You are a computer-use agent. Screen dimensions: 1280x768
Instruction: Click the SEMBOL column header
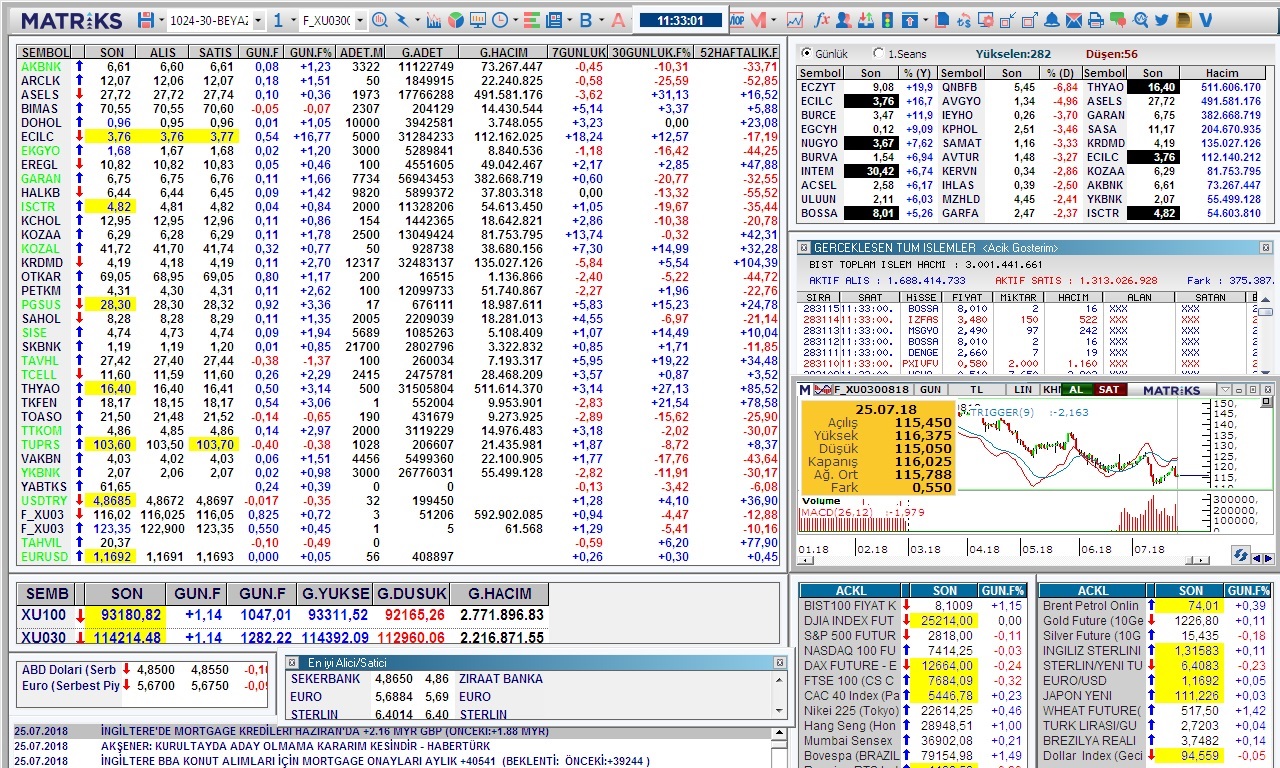point(45,52)
